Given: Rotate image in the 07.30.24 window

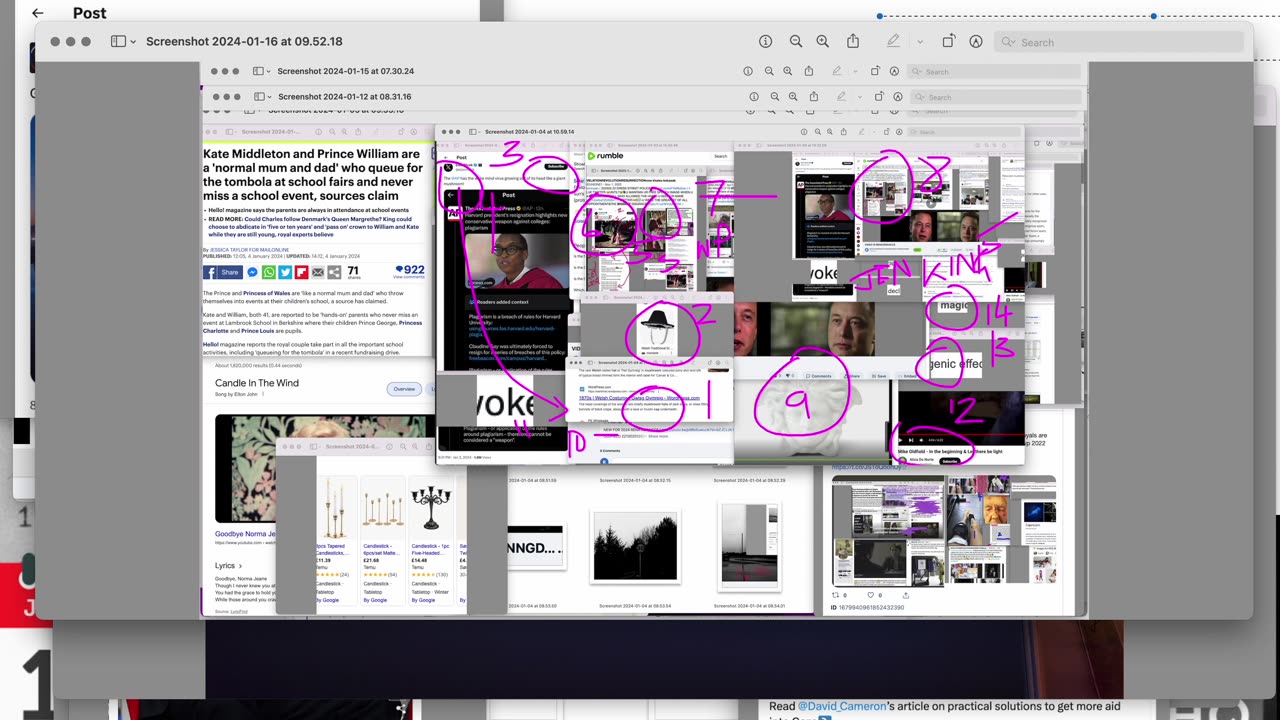Looking at the screenshot, I should click(875, 71).
